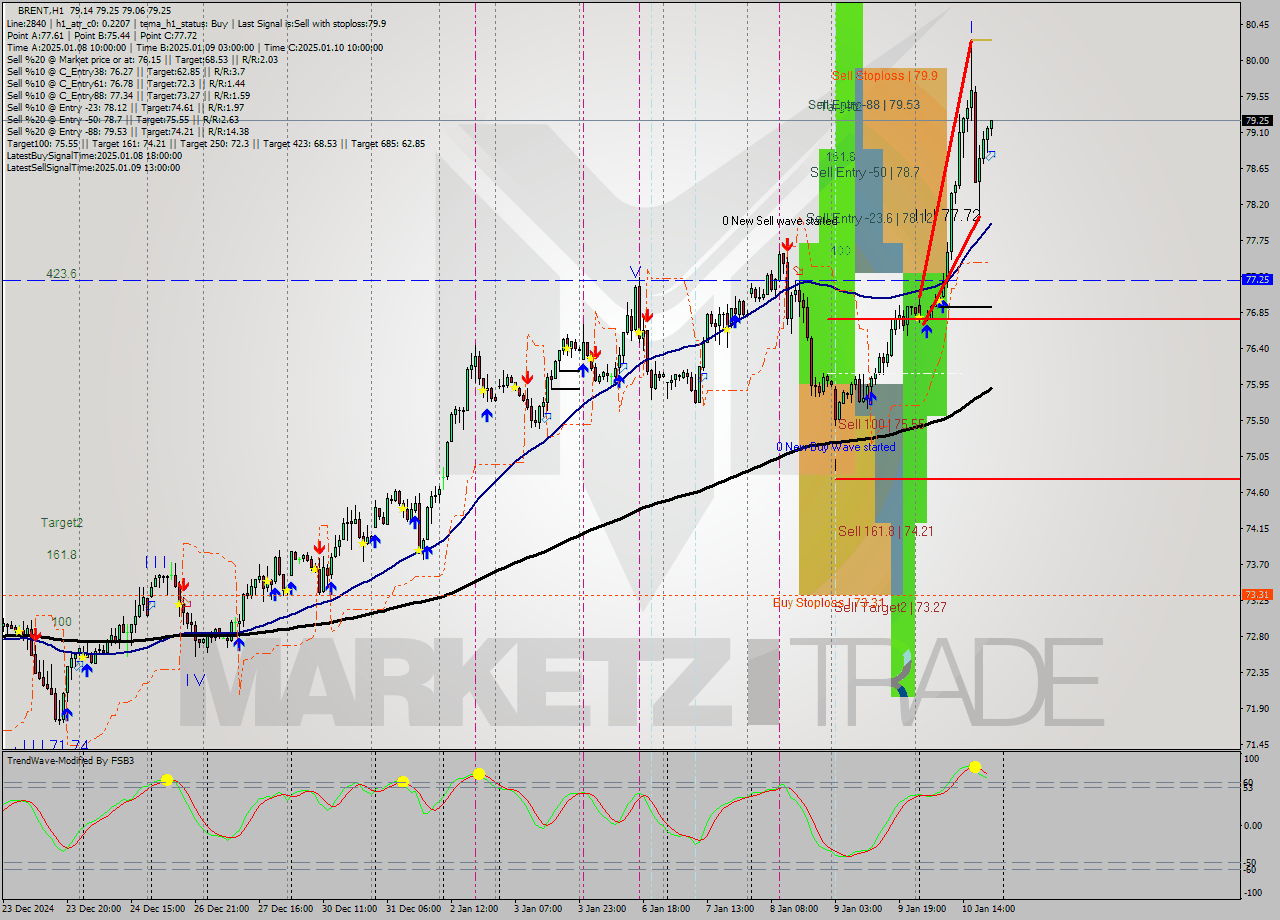Click the Sell 100 | 75.55 label
Image resolution: width=1280 pixels, height=920 pixels.
coord(881,424)
